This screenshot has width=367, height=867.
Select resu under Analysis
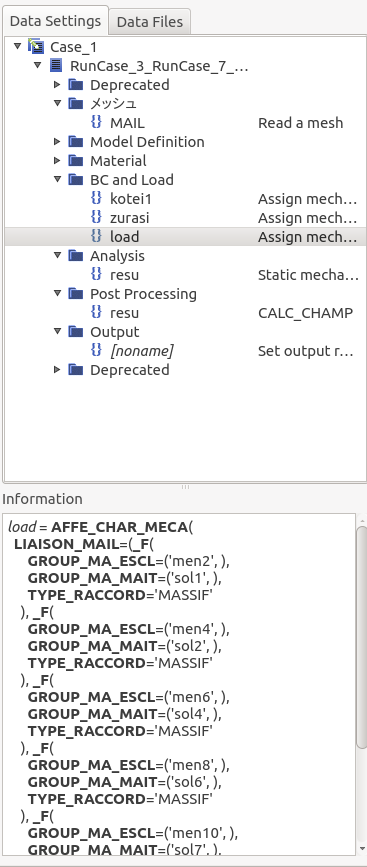[124, 275]
